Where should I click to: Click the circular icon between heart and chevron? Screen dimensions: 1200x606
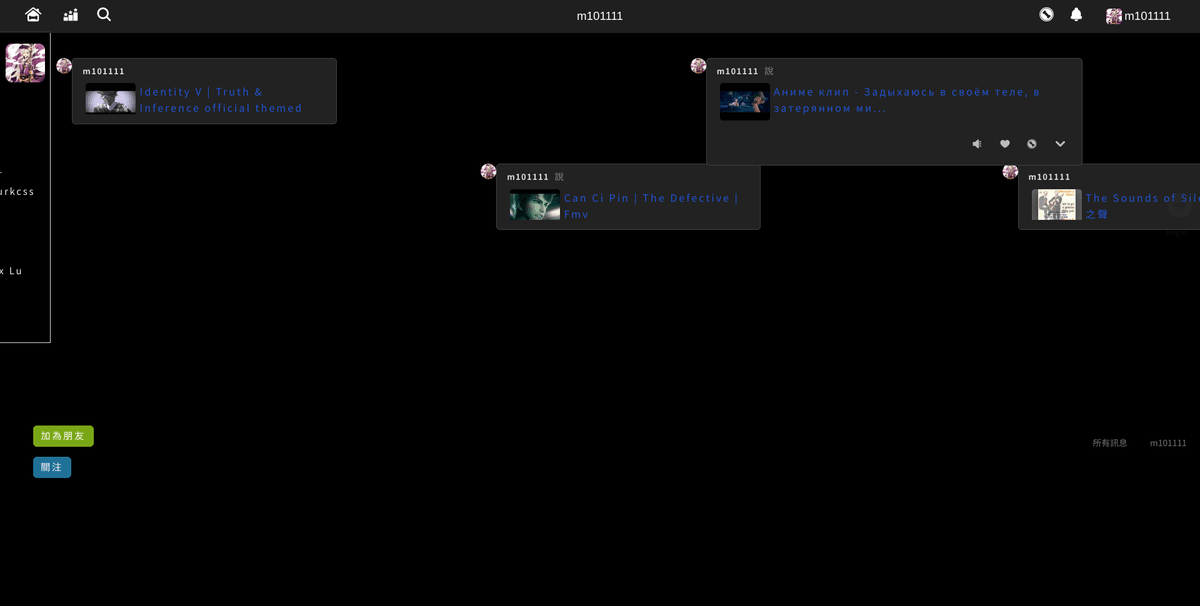pyautogui.click(x=1032, y=144)
